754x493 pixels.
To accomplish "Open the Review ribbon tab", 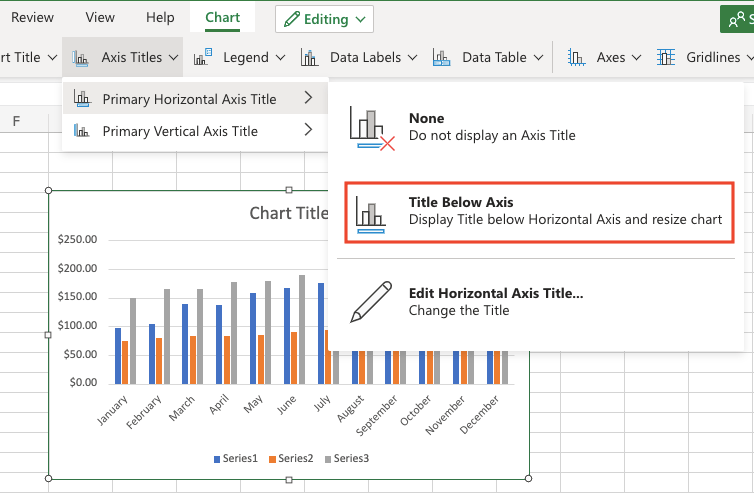I will pos(32,17).
